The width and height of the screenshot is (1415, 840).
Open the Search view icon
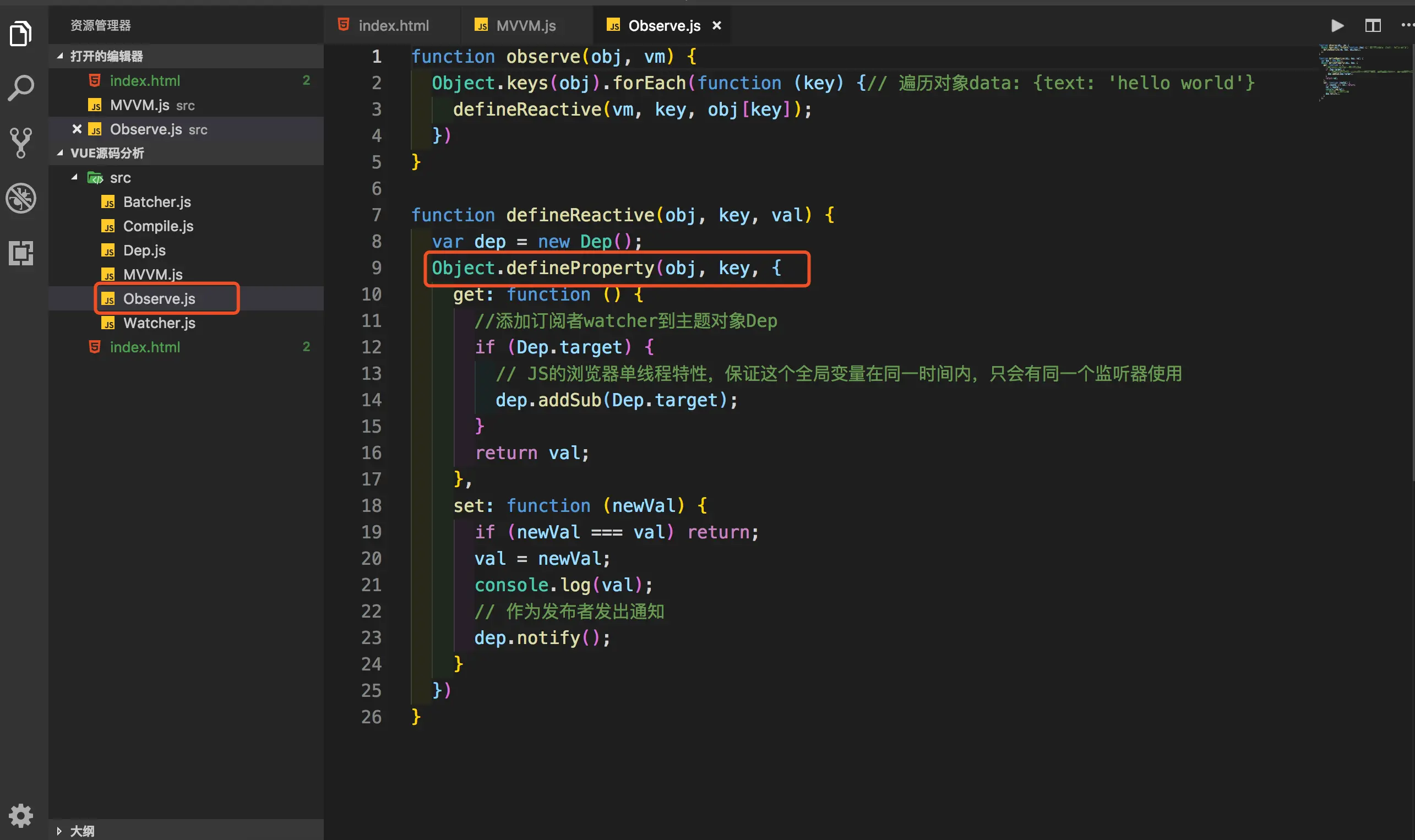(x=21, y=88)
